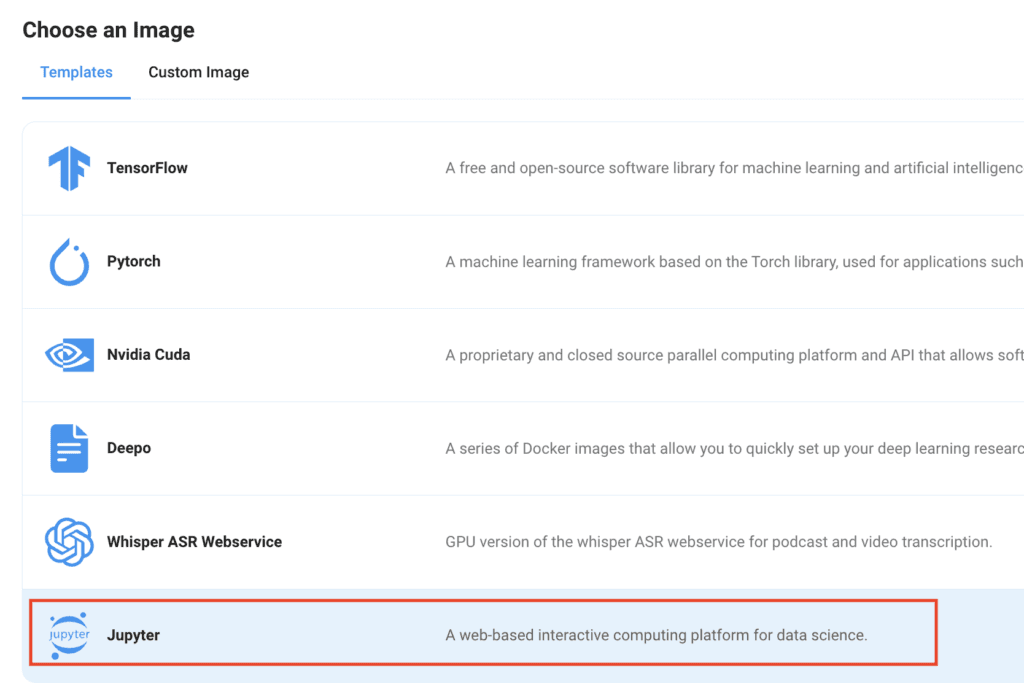Select the TensorFlow template name

pos(147,168)
